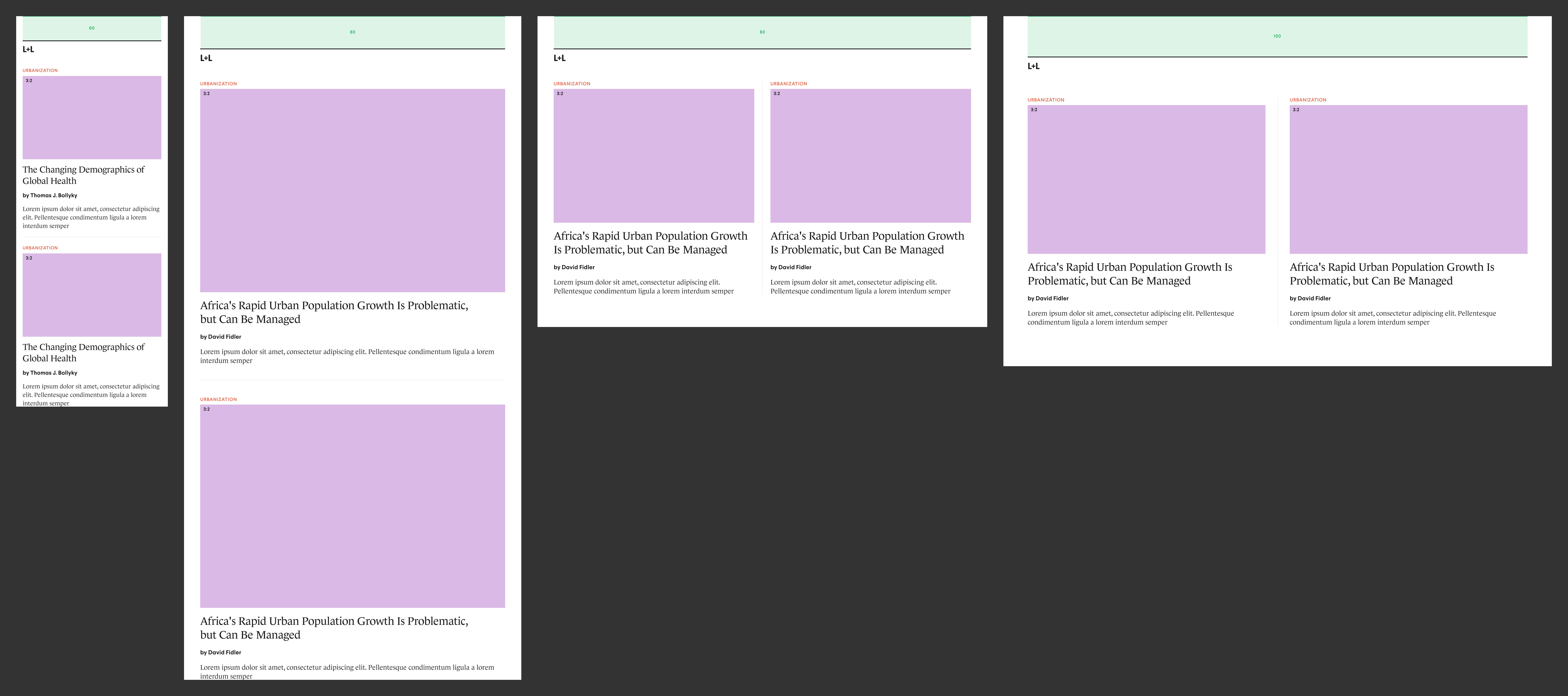Screen dimensions: 1568x696
Task: Click the top URBANIZATION tag in the narrowest artboard
Action: 40,71
